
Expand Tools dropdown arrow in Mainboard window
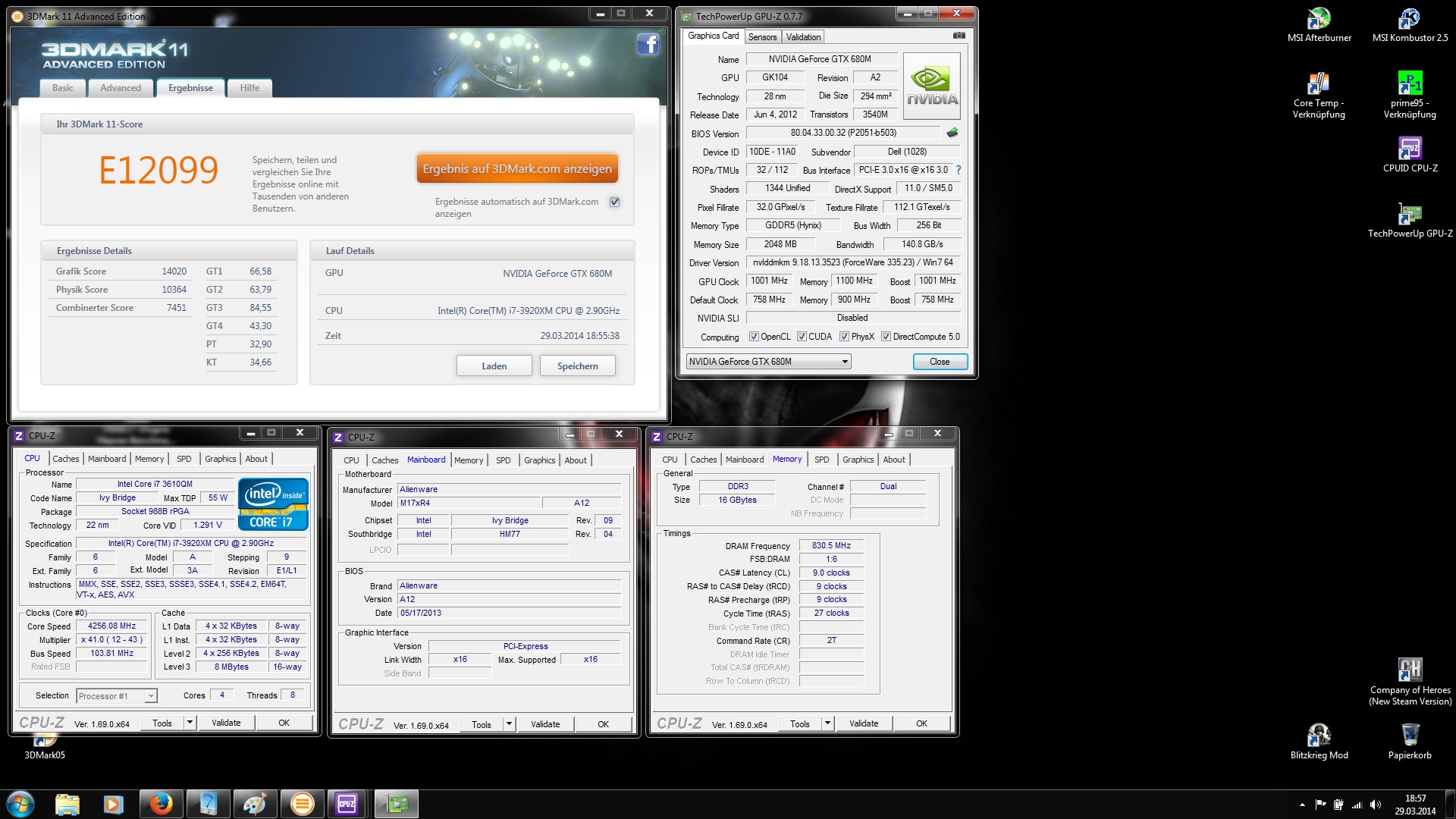pyautogui.click(x=509, y=724)
